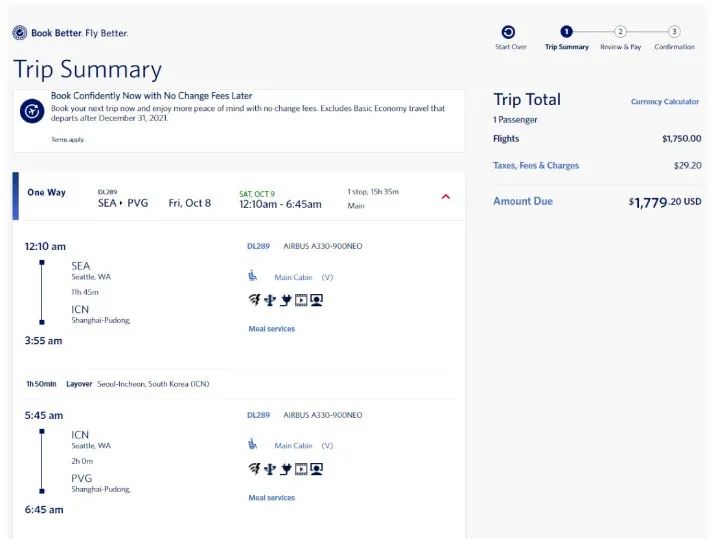Click the Wi-Fi amenity icon on ICN-PVG leg
The image size is (711, 539).
pos(254,468)
